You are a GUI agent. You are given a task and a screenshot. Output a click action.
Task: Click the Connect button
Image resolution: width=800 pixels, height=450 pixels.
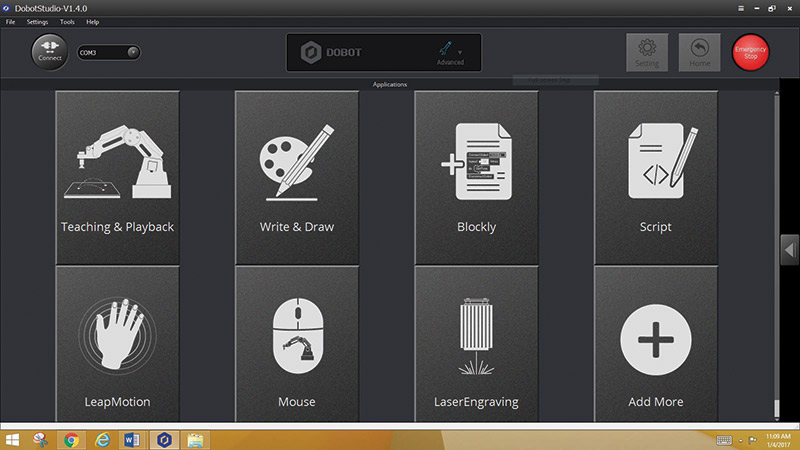pos(49,52)
